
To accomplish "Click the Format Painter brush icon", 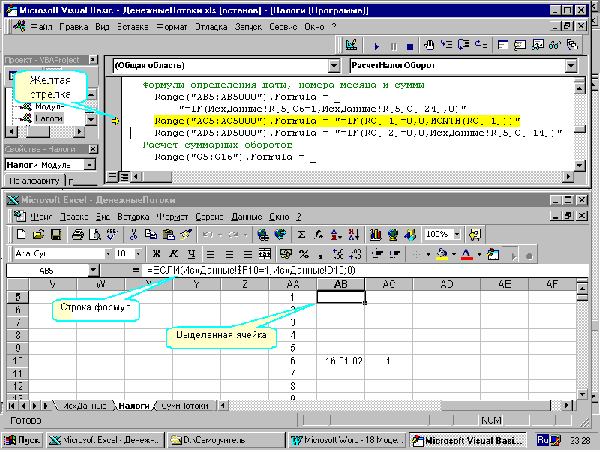I will click(x=186, y=234).
